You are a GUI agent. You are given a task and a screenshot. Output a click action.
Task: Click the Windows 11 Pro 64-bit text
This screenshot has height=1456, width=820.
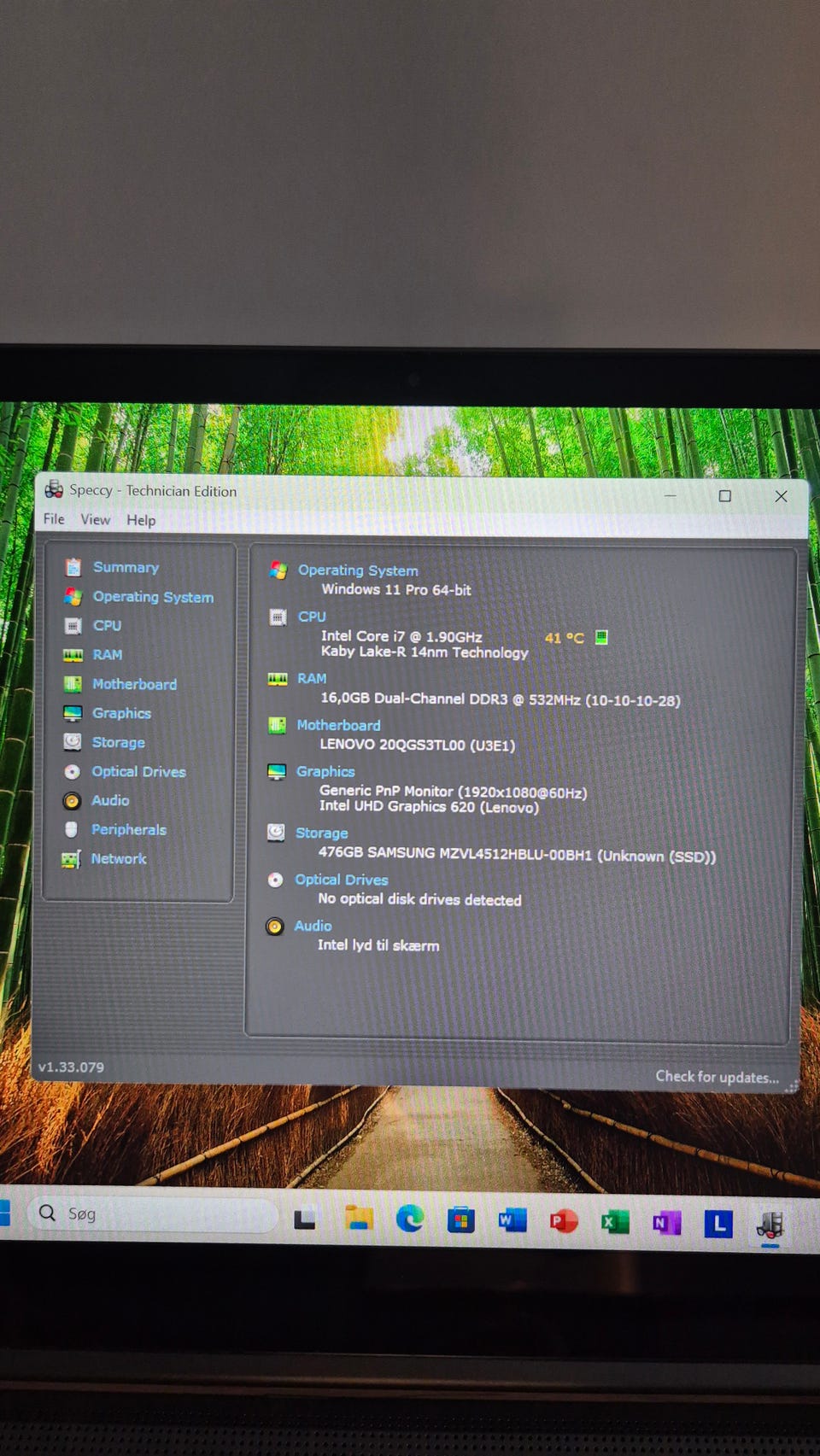(x=396, y=590)
